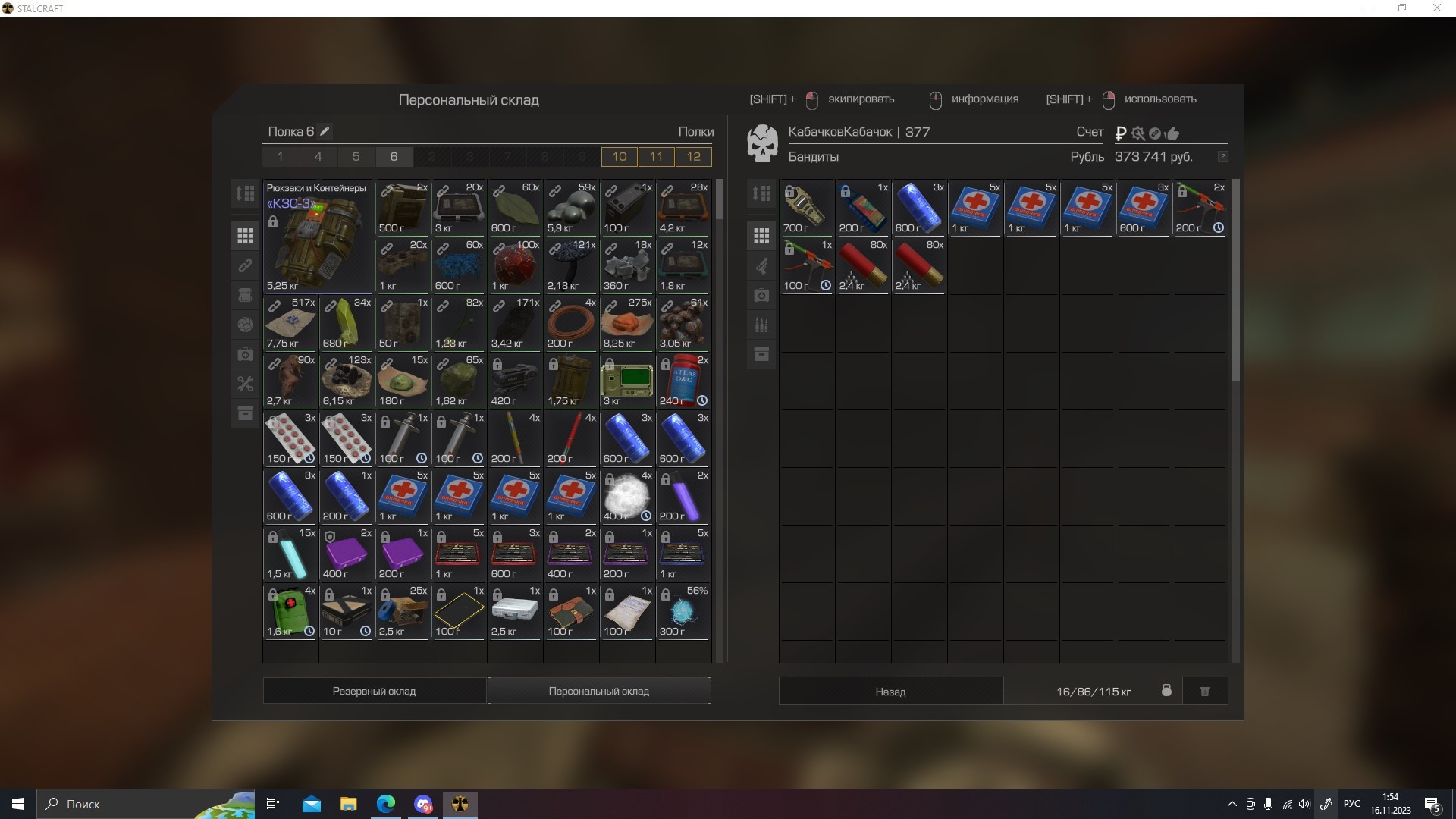This screenshot has width=1456, height=819.
Task: Open the Windows Start menu
Action: (18, 804)
